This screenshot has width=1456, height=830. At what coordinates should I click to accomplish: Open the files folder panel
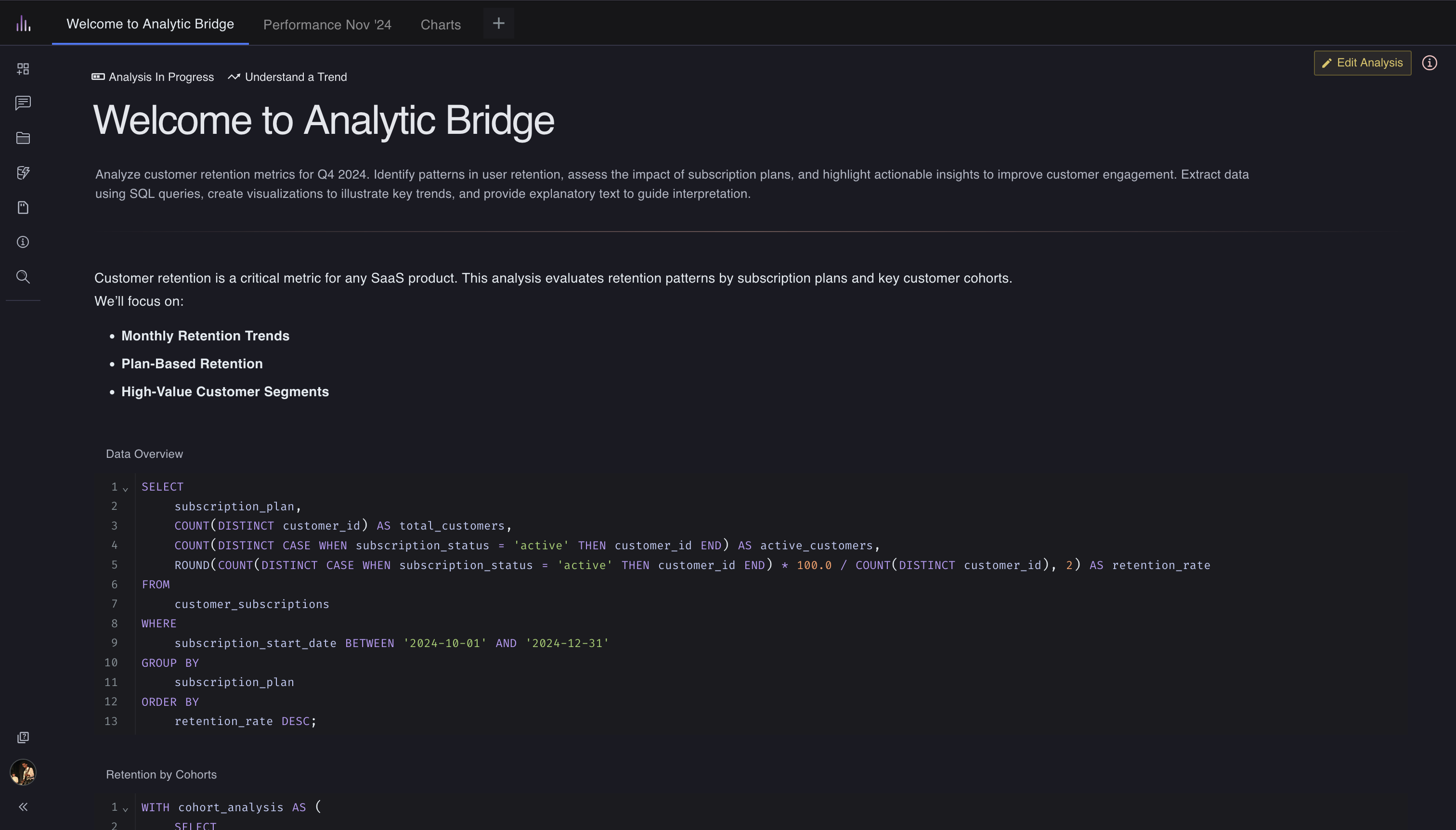tap(23, 138)
